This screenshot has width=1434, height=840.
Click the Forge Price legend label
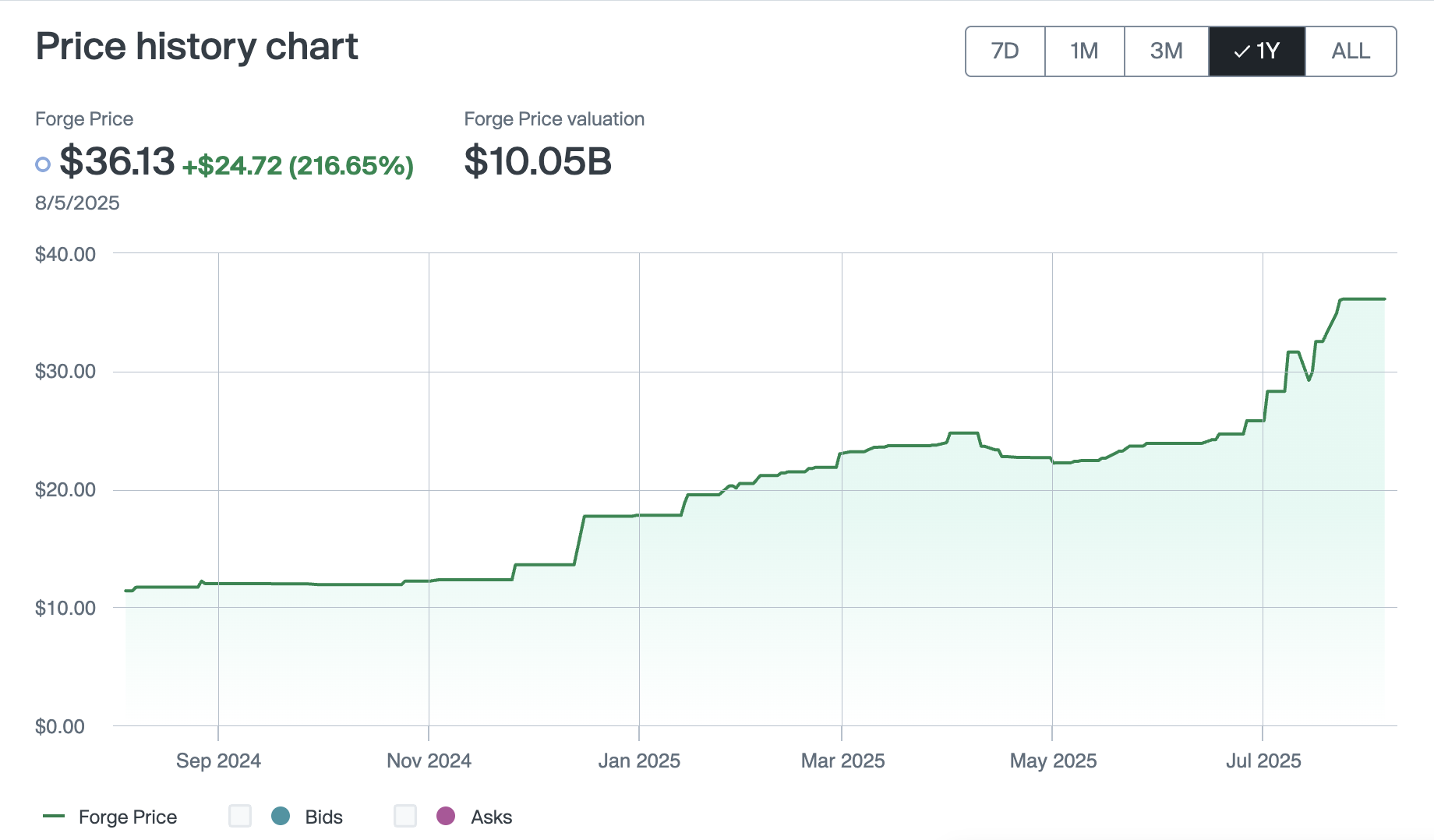[x=129, y=817]
